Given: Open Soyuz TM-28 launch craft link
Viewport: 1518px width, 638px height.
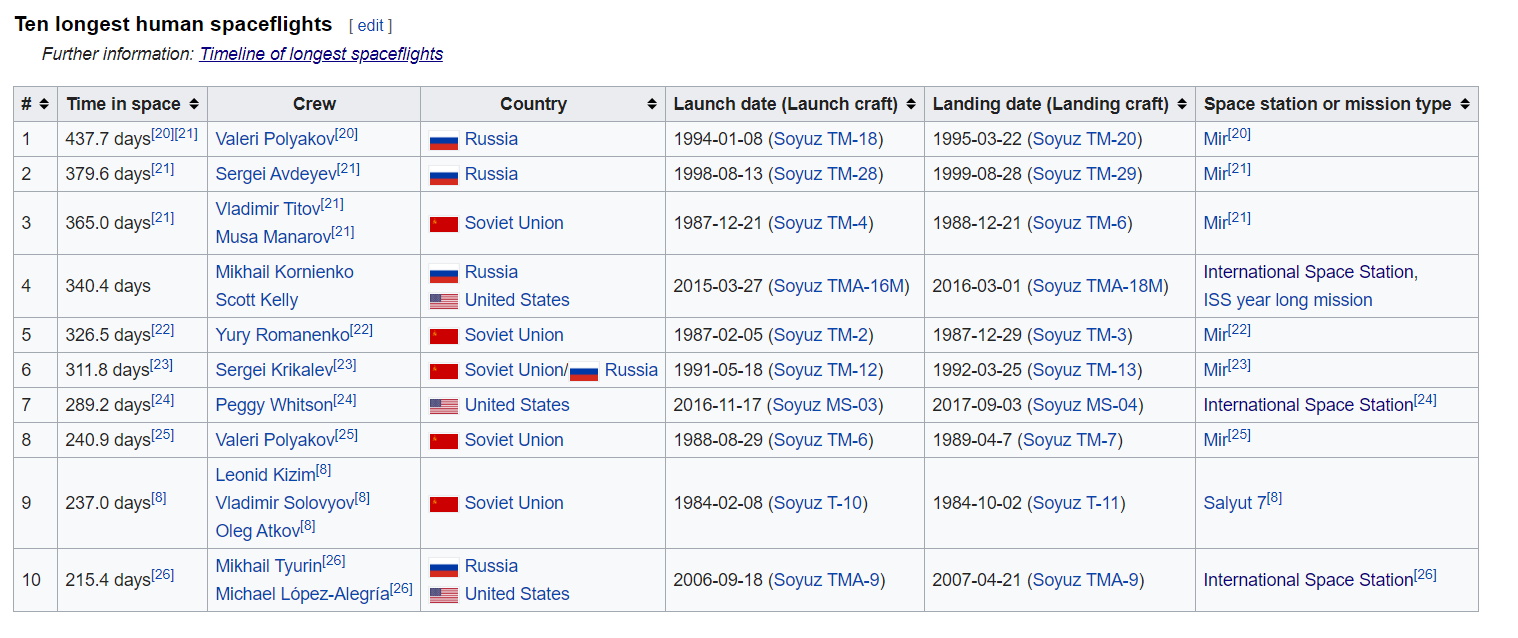Looking at the screenshot, I should coord(826,174).
